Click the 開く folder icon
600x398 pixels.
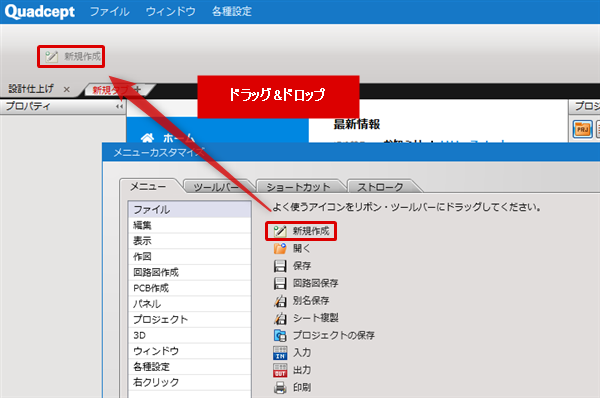pos(280,248)
